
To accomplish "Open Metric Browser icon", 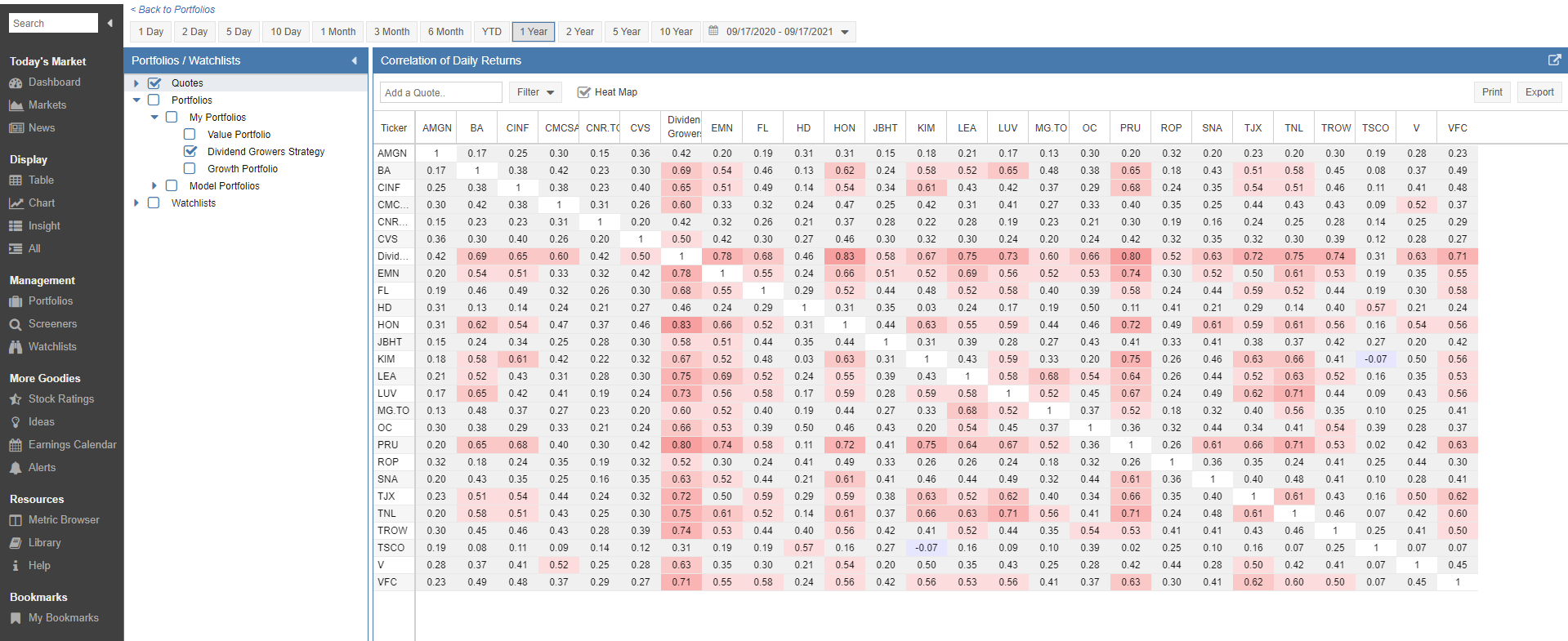I will [16, 520].
